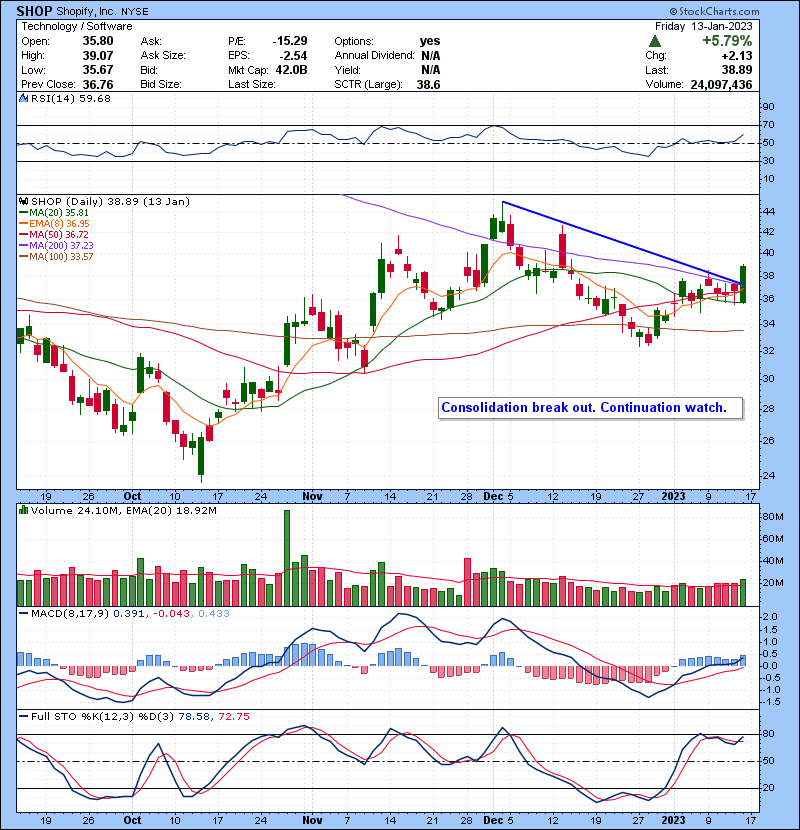800x830 pixels.
Task: Click the SHOP (Daily) 38.89 (13 Jan) label
Action: click(110, 201)
